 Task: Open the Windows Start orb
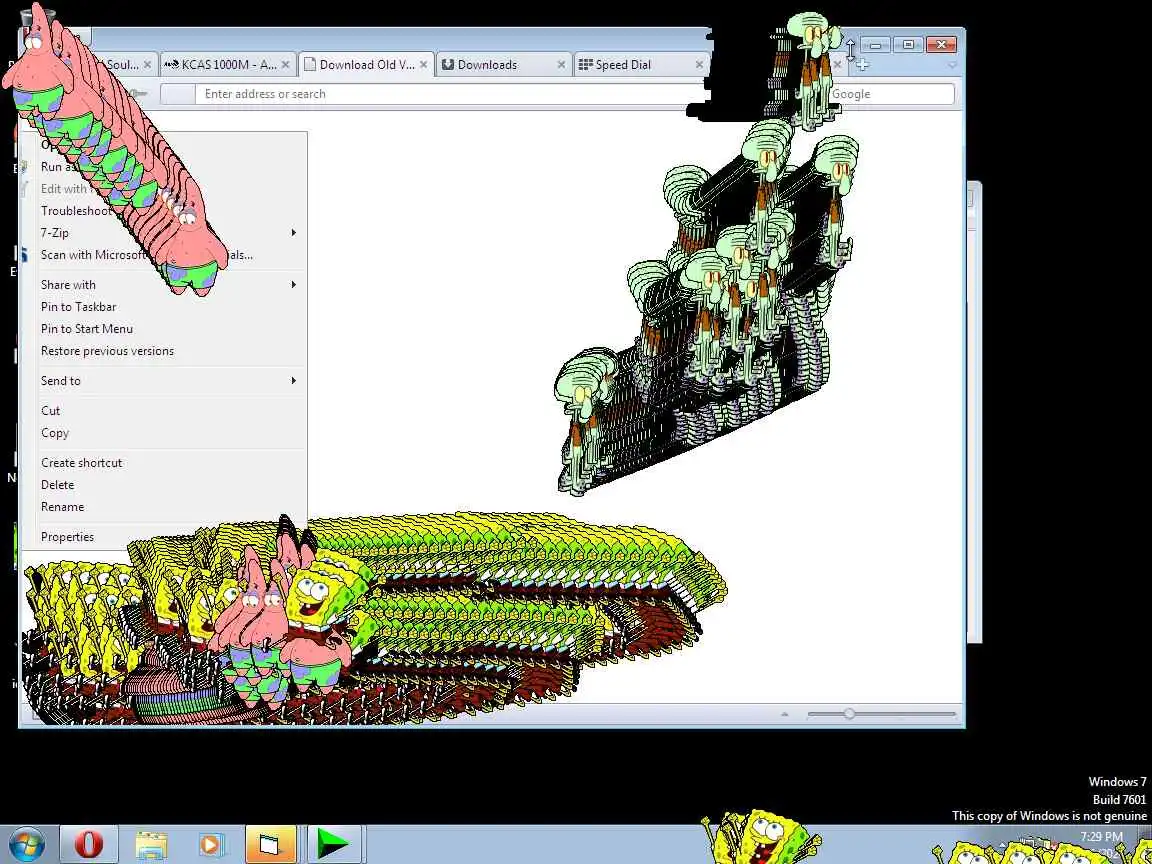pos(27,844)
